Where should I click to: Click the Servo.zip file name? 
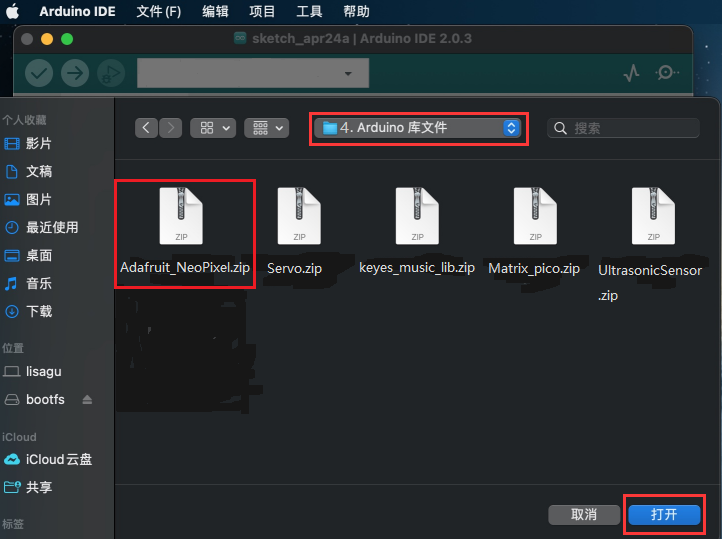tap(294, 268)
